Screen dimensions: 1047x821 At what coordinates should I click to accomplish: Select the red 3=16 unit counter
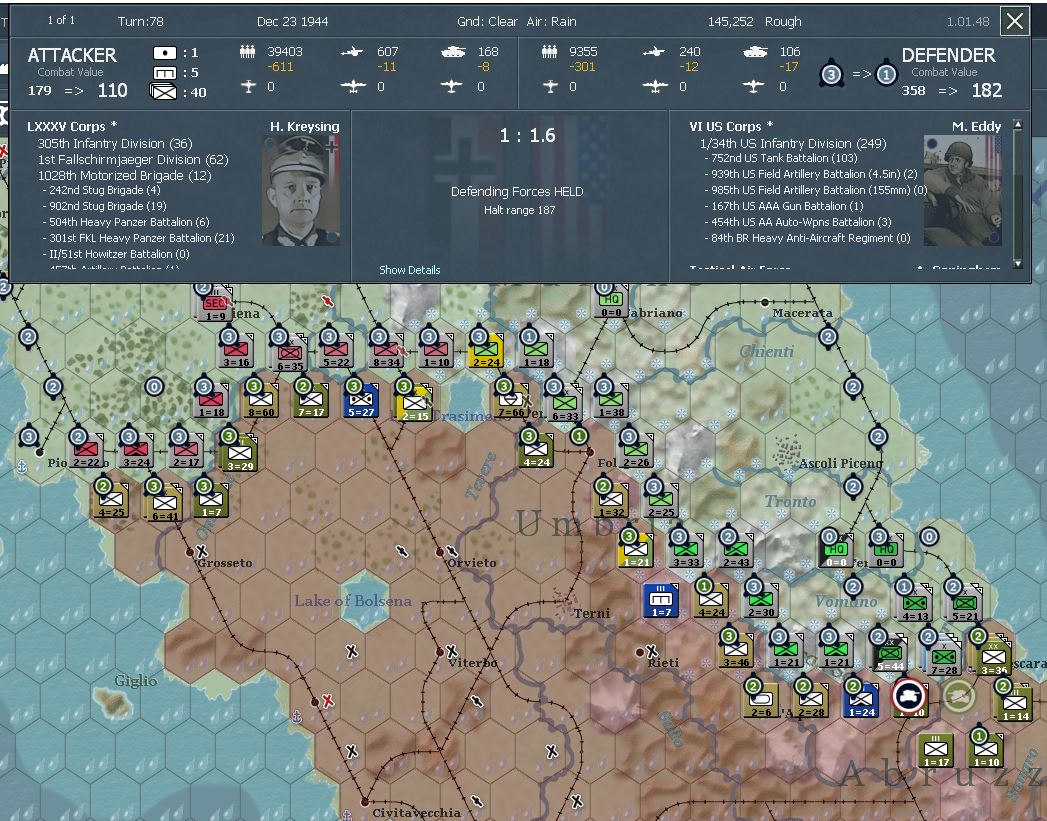(236, 351)
